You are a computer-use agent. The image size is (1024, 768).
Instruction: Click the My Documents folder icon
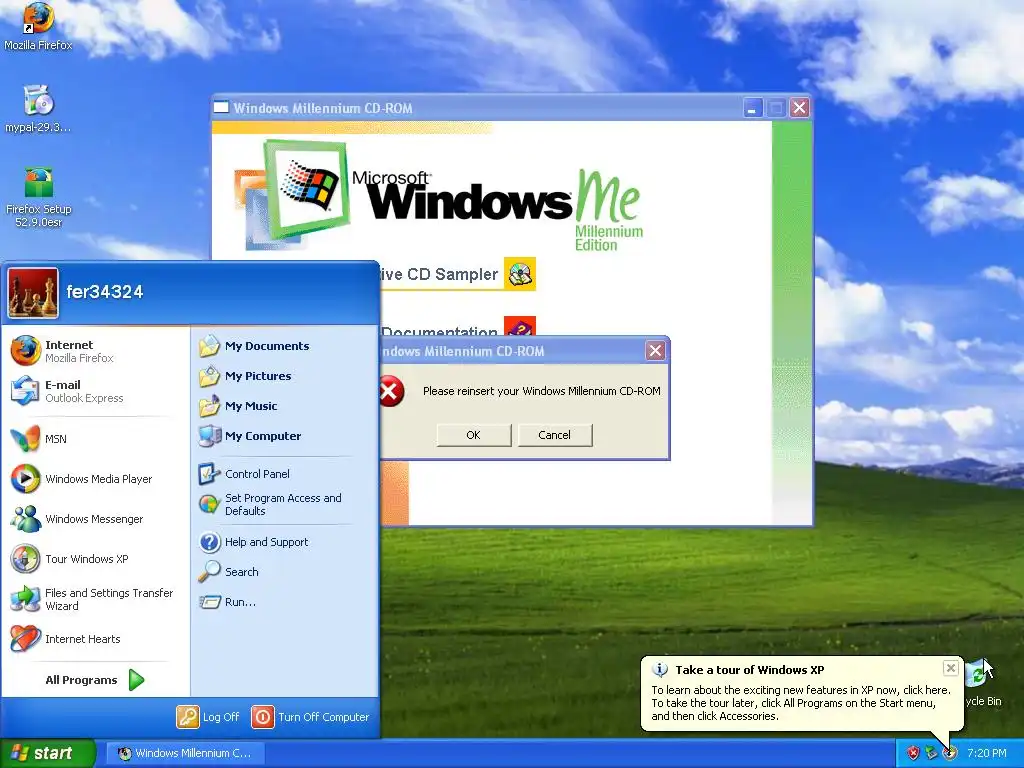[x=209, y=346]
